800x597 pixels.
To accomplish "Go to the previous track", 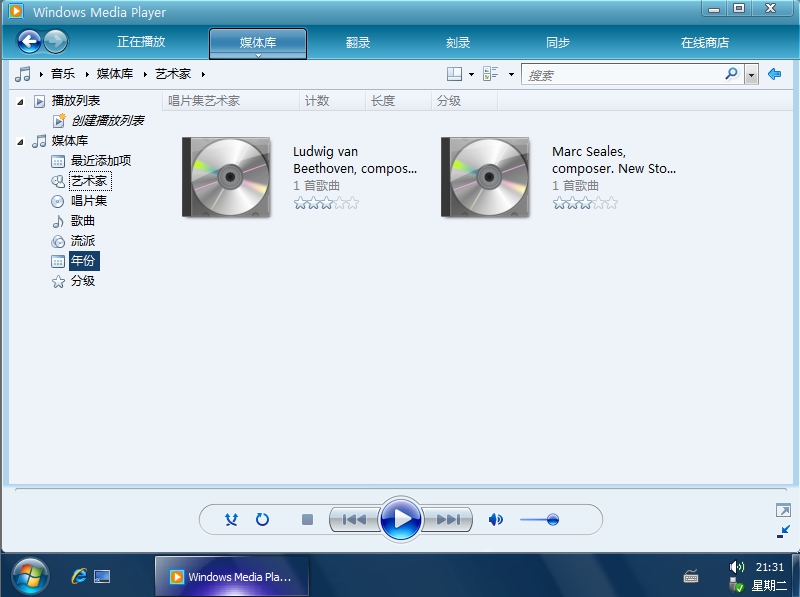I will click(354, 520).
